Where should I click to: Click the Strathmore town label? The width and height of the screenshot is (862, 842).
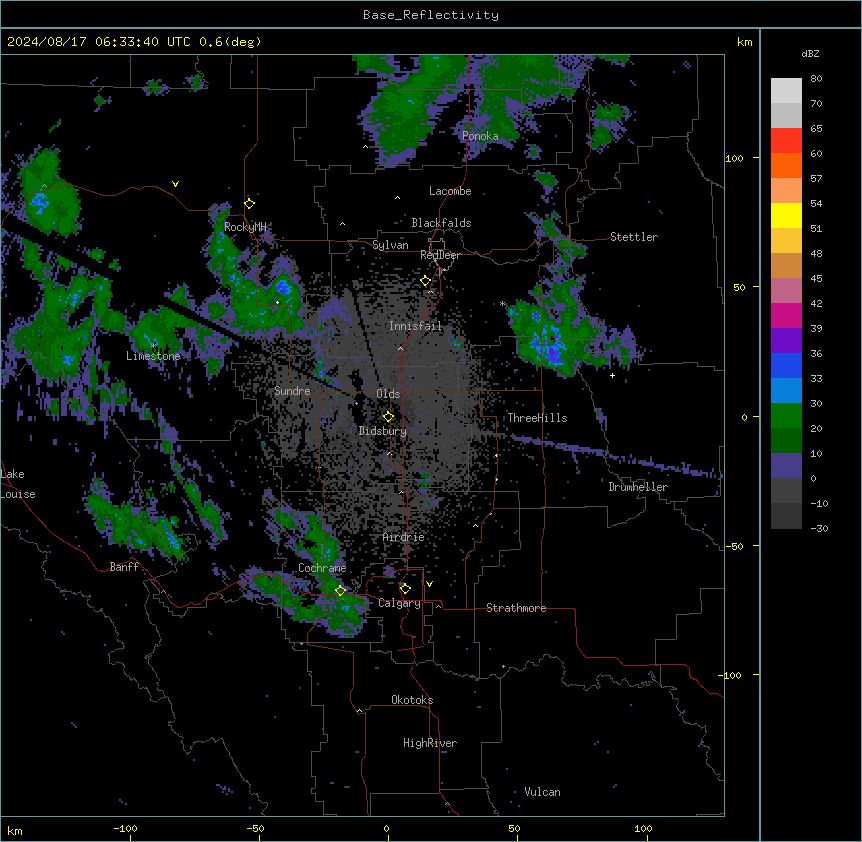[516, 608]
